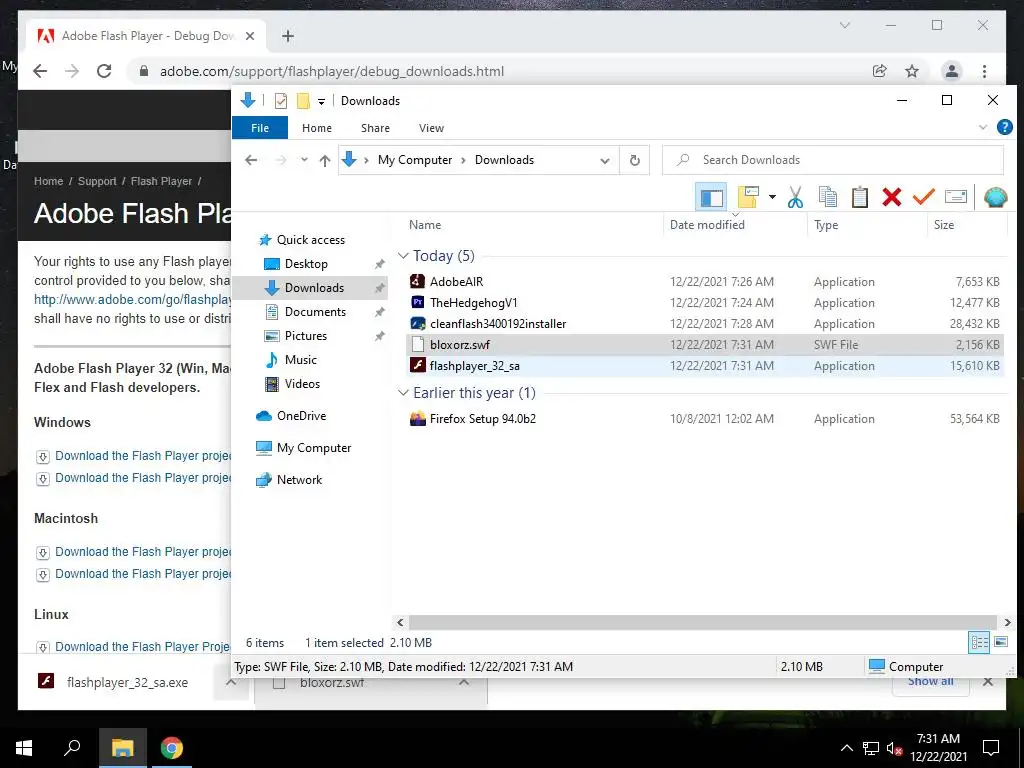Image resolution: width=1024 pixels, height=768 pixels.
Task: Open the Windows Start menu
Action: coord(24,748)
